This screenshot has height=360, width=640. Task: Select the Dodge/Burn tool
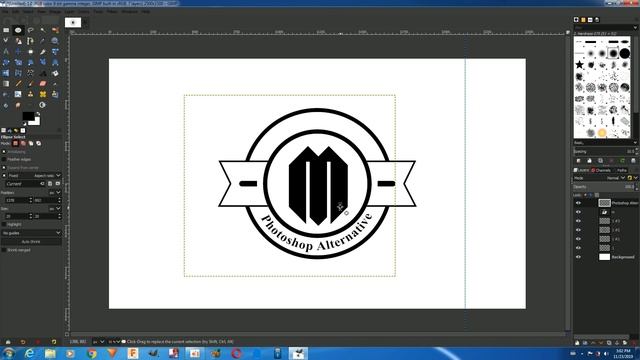click(x=43, y=105)
